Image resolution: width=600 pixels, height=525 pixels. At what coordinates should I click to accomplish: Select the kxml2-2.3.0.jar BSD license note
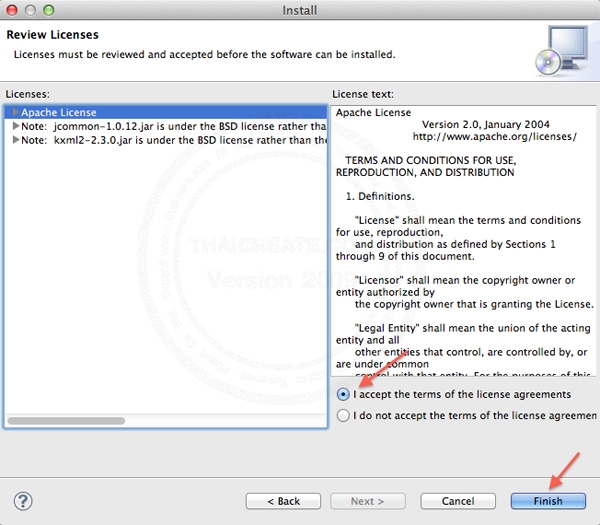pos(166,140)
